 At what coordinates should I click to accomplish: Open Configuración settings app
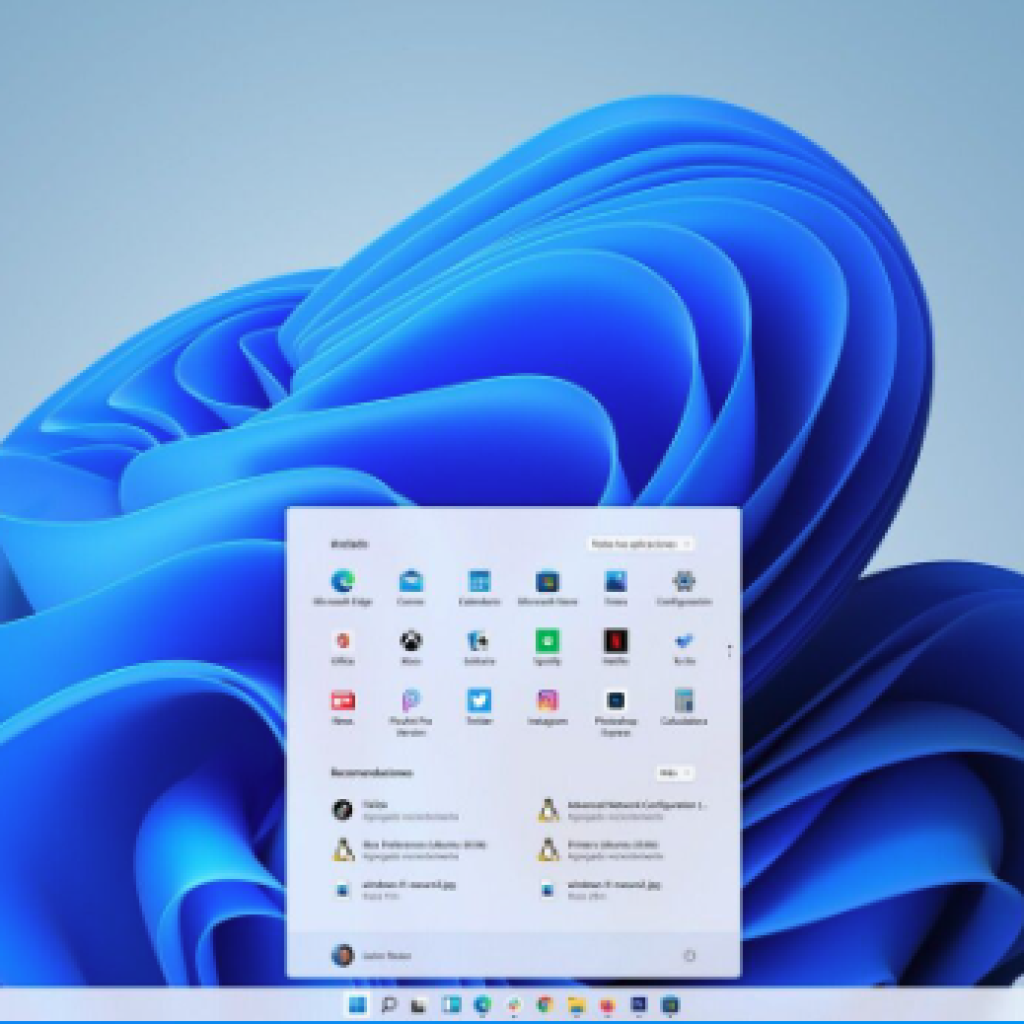pos(684,582)
